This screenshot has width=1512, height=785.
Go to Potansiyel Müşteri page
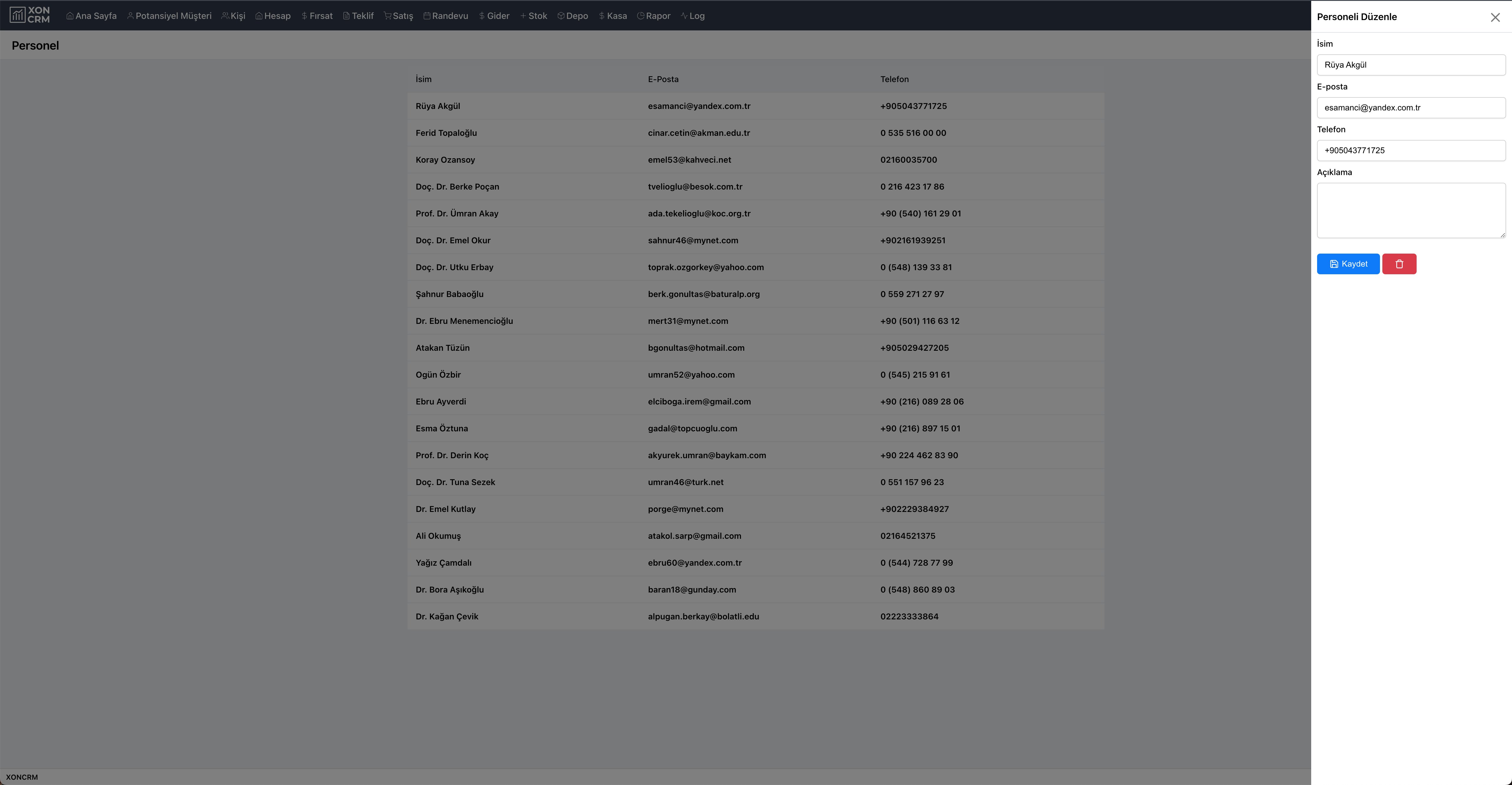[169, 16]
